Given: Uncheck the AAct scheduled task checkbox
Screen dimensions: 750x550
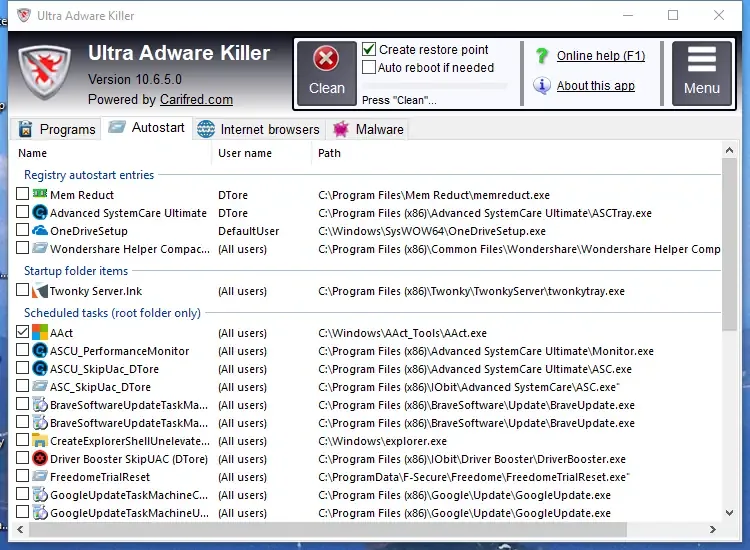Looking at the screenshot, I should pos(22,331).
